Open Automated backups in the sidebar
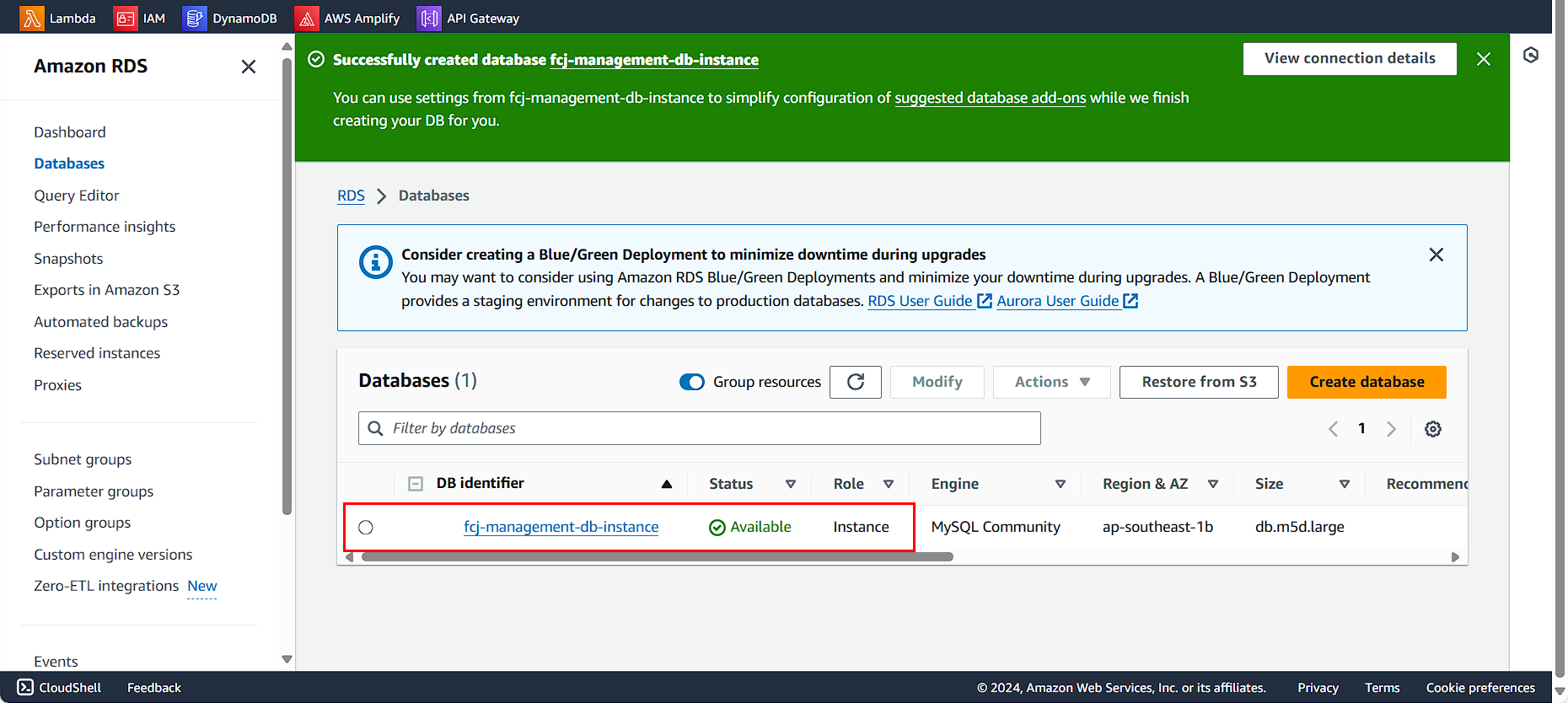 (x=101, y=322)
